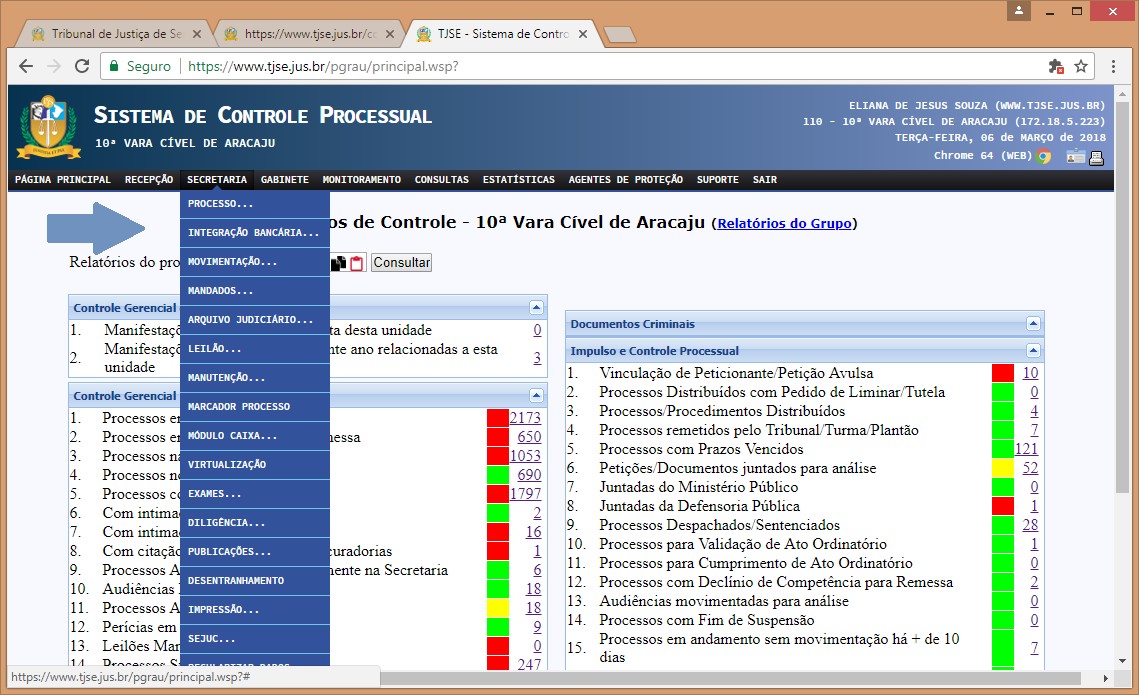The height and width of the screenshot is (695, 1139).
Task: Collapse the Impulso e Controle Processual panel
Action: (x=1034, y=351)
